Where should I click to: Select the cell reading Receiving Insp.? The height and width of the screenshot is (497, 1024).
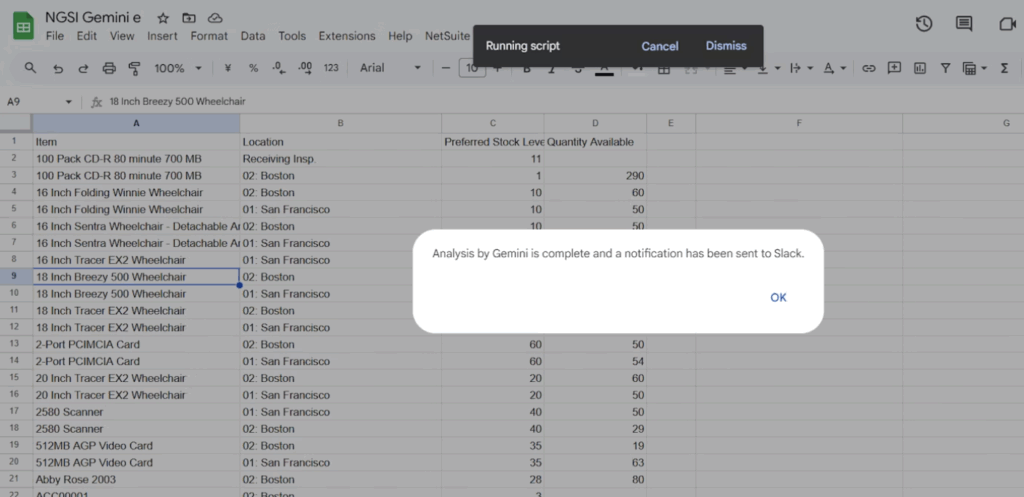[x=340, y=159]
